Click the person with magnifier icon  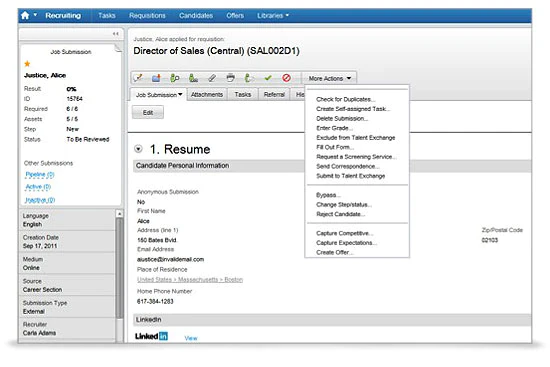tap(175, 78)
